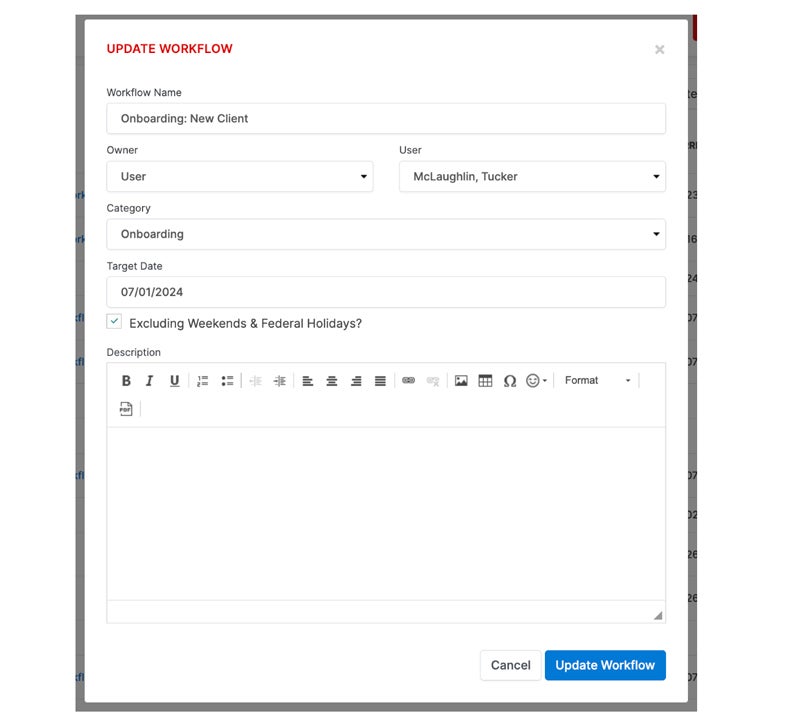Open the Owner dropdown
Viewport: 800px width, 725px height.
[x=239, y=177]
